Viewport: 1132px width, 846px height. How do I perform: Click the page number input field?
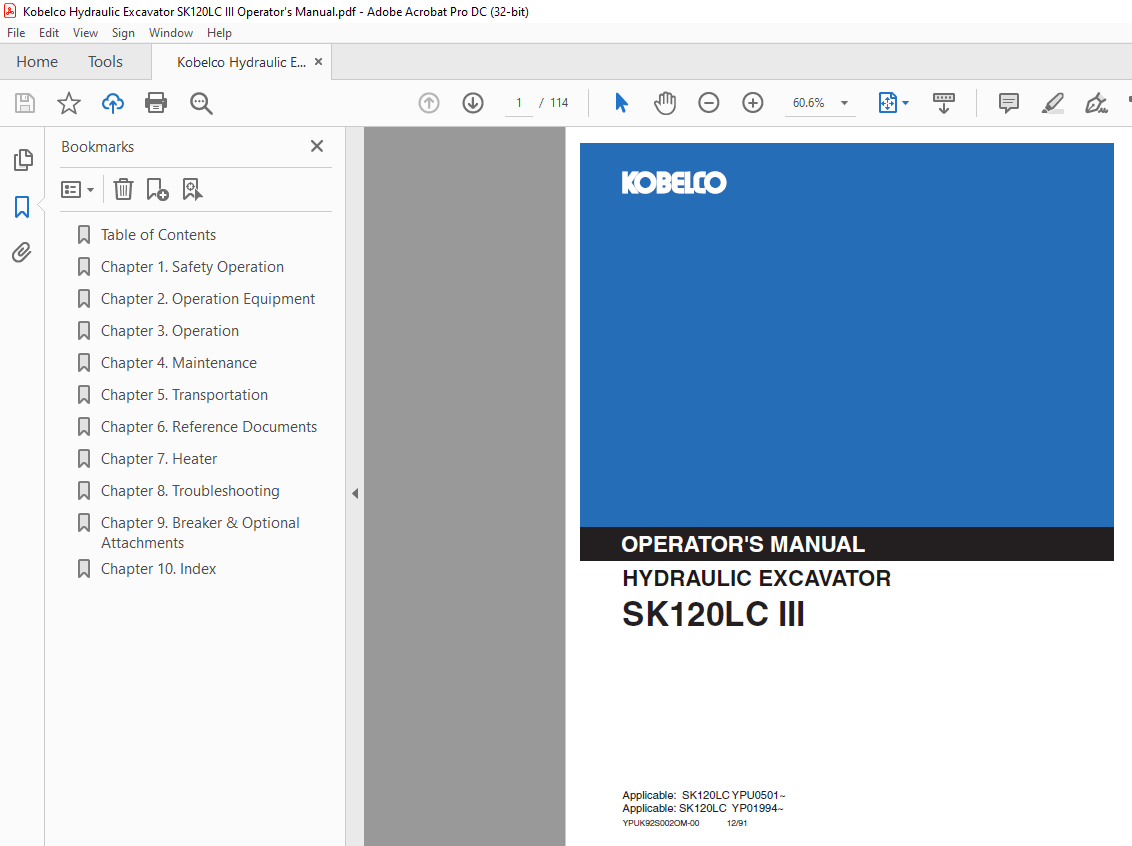pyautogui.click(x=518, y=103)
